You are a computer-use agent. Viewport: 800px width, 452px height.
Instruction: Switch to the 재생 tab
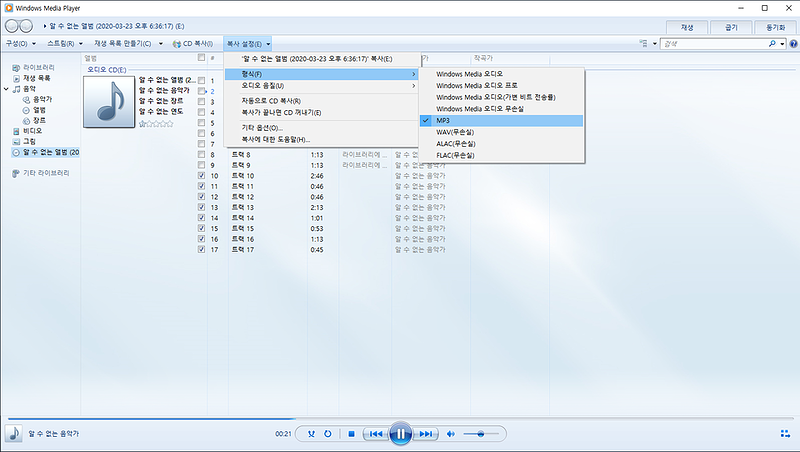coord(687,28)
